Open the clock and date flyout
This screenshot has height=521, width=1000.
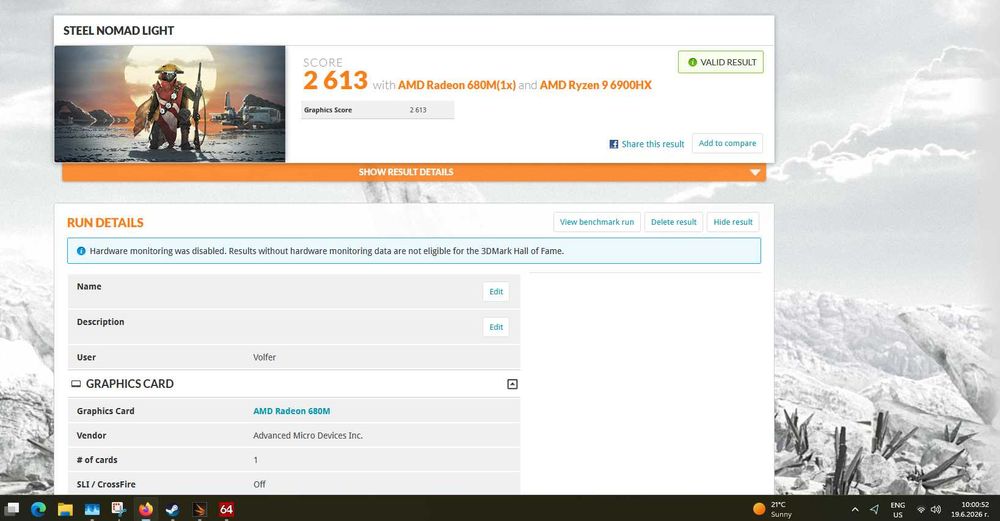(970, 509)
